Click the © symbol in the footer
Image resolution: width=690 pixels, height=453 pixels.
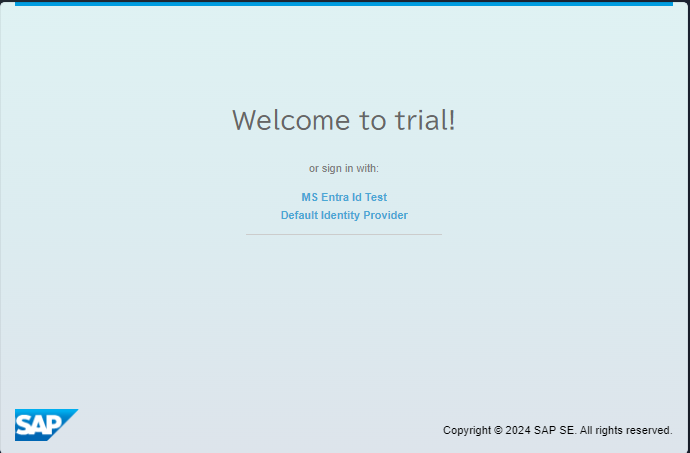pos(498,430)
